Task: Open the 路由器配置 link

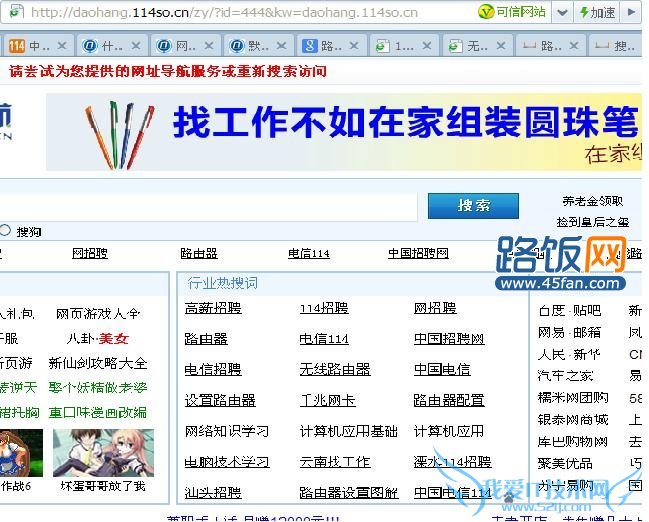Action: [x=449, y=400]
